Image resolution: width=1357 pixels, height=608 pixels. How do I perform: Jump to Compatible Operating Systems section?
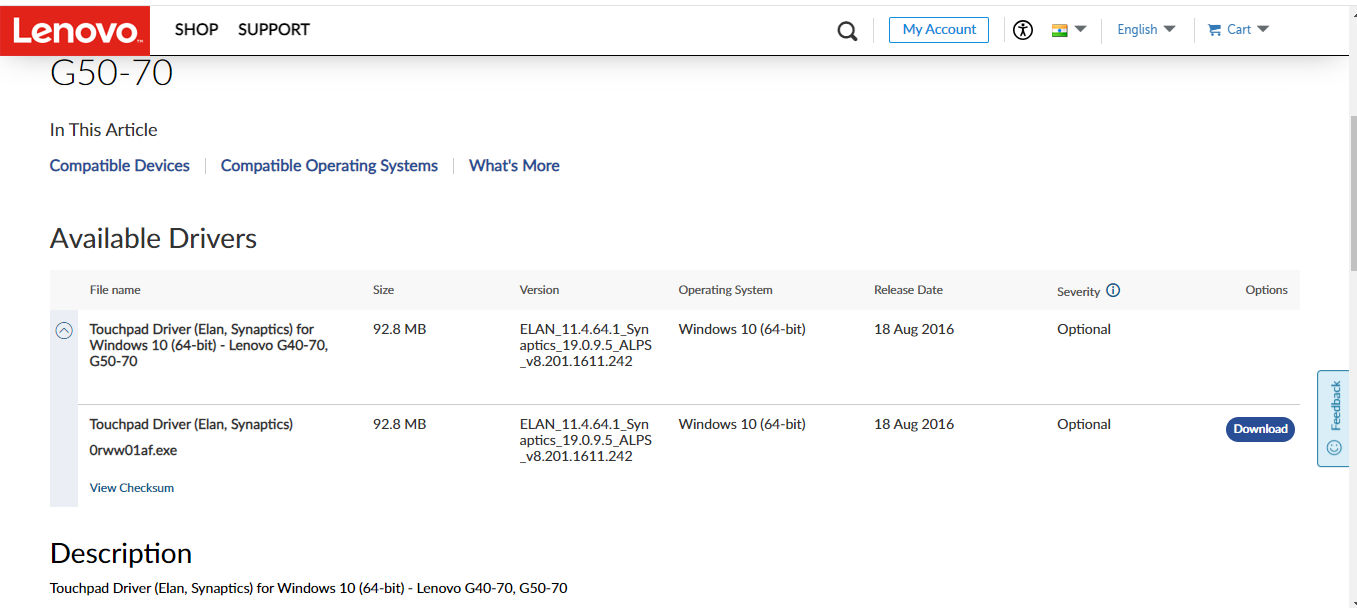pos(329,166)
